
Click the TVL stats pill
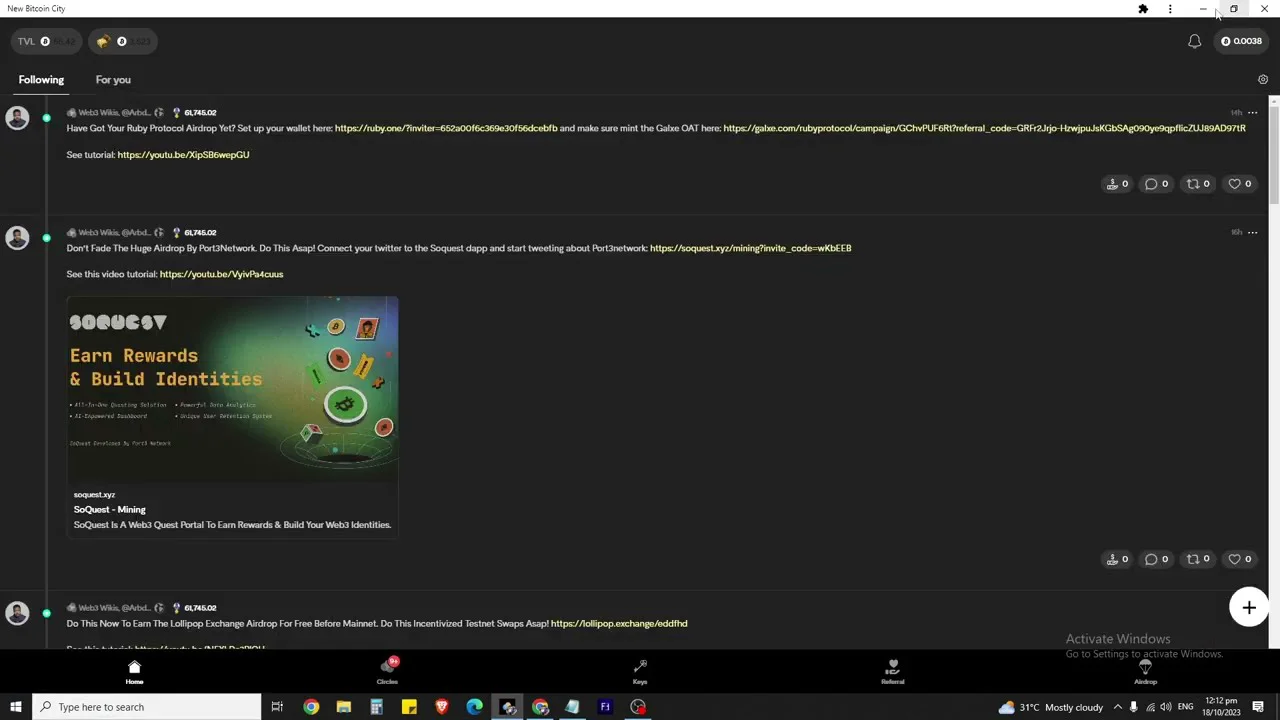46,41
